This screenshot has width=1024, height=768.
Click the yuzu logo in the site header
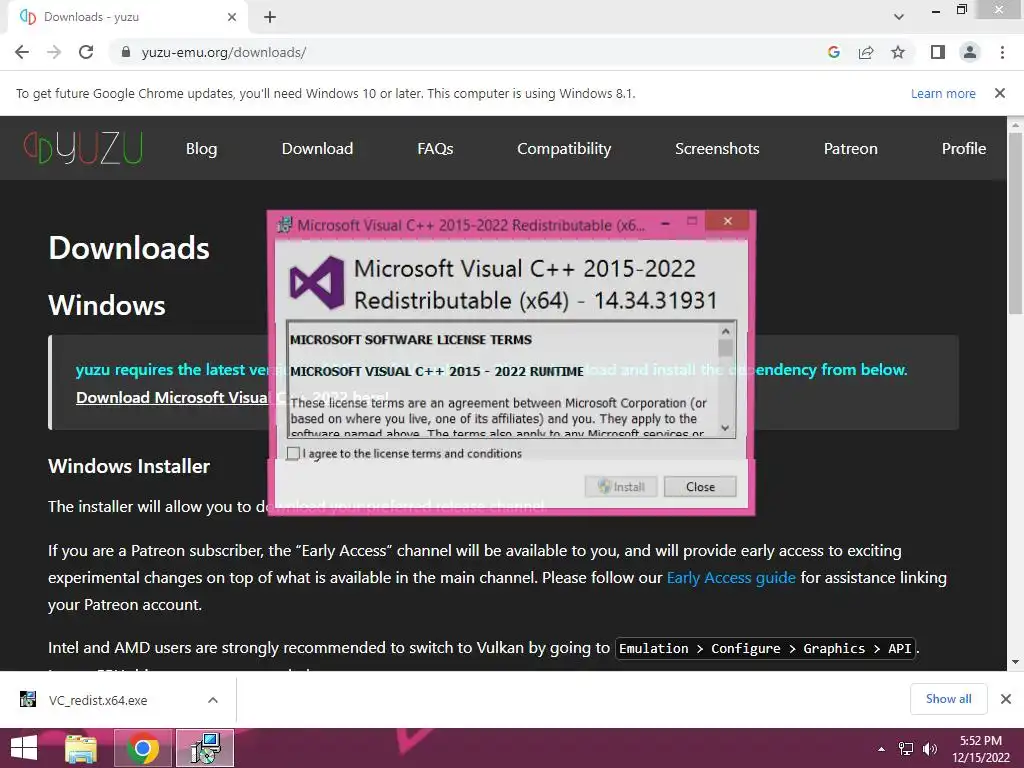click(83, 148)
